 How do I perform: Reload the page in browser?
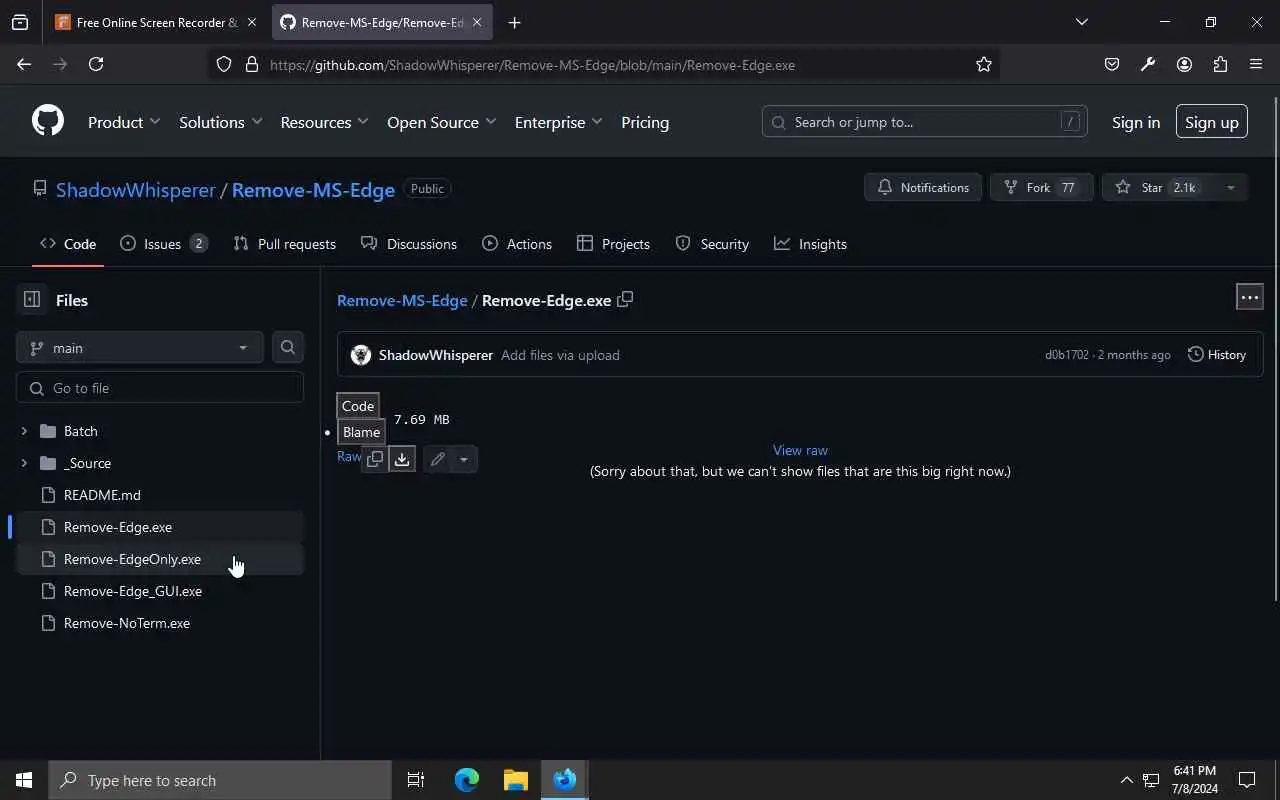click(96, 64)
